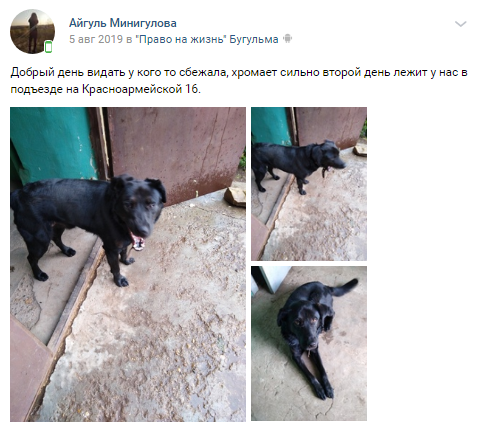
Task: Open the post options chevron menu
Action: point(460,24)
